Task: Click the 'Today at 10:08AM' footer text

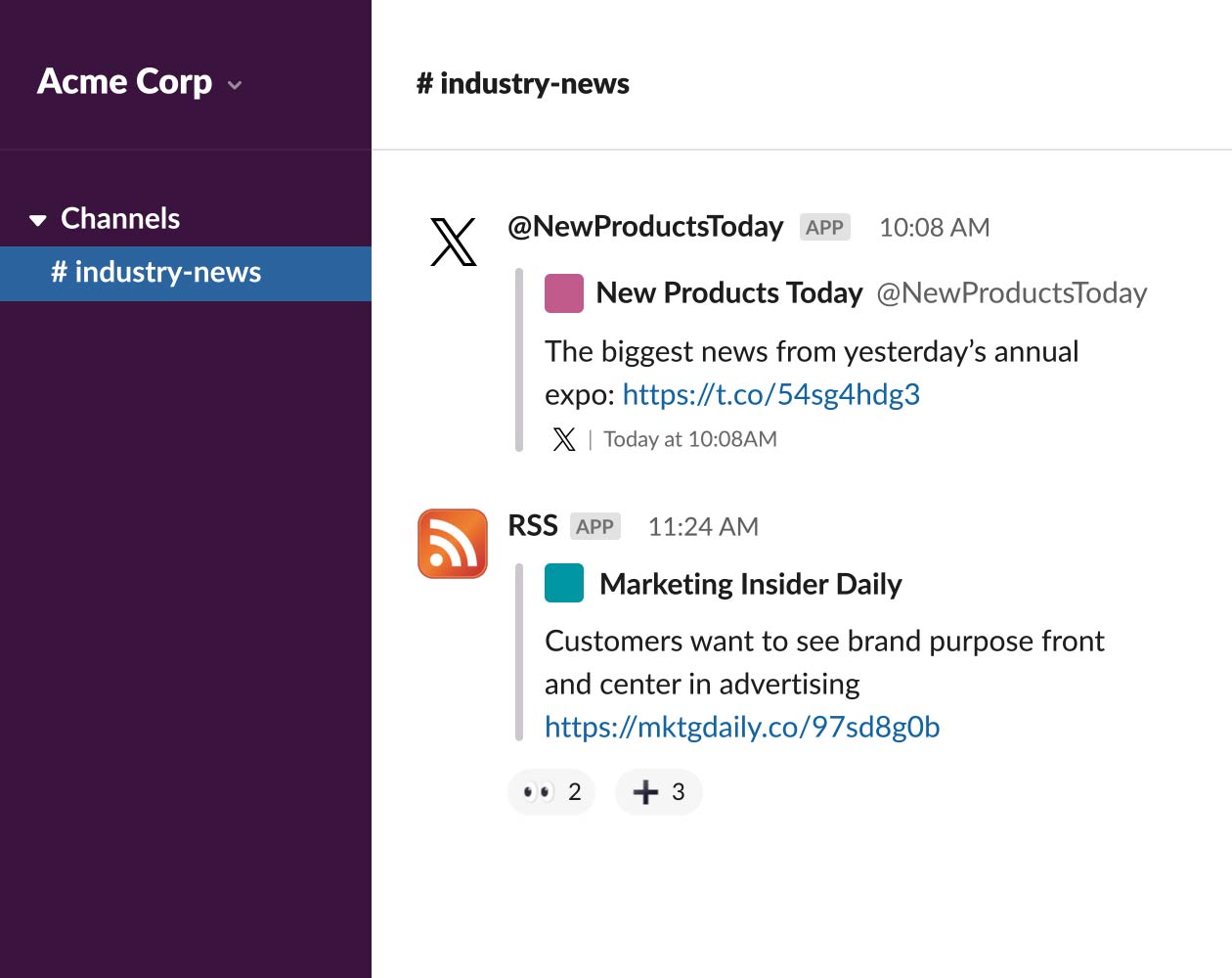Action: pos(690,439)
